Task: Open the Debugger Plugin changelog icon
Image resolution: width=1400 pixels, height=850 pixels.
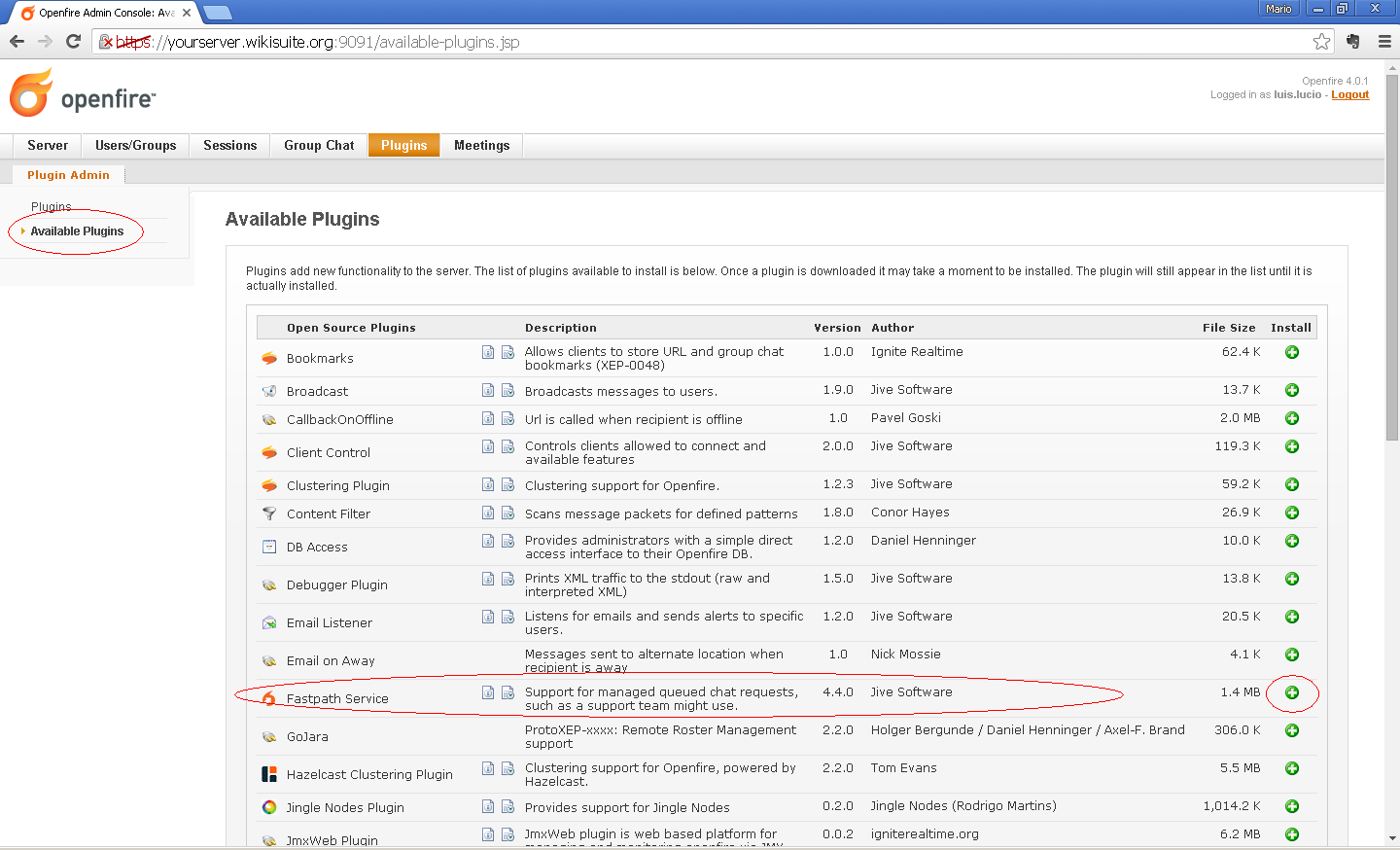Action: (x=507, y=579)
